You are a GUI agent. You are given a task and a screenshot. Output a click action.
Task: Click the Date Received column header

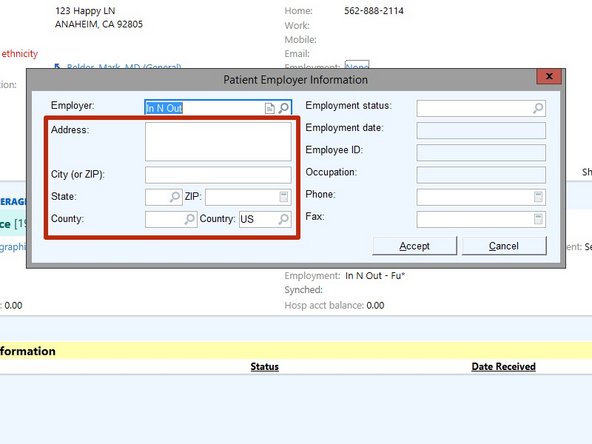point(503,367)
